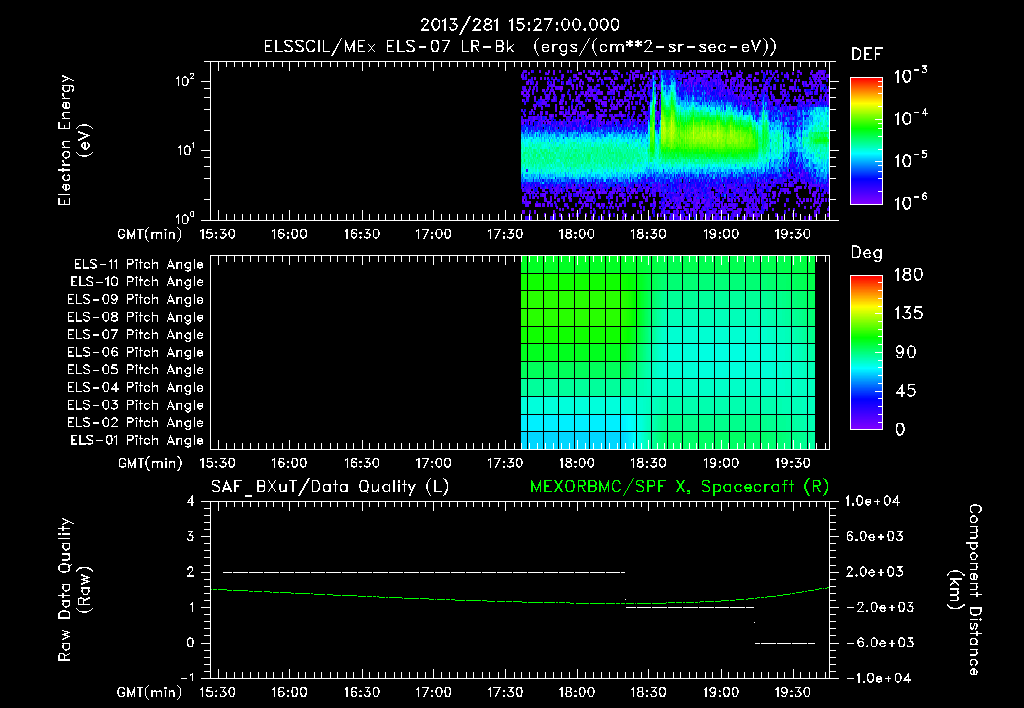
Task: Click the 18:00 tick label under the spectrogram
Action: 576,234
